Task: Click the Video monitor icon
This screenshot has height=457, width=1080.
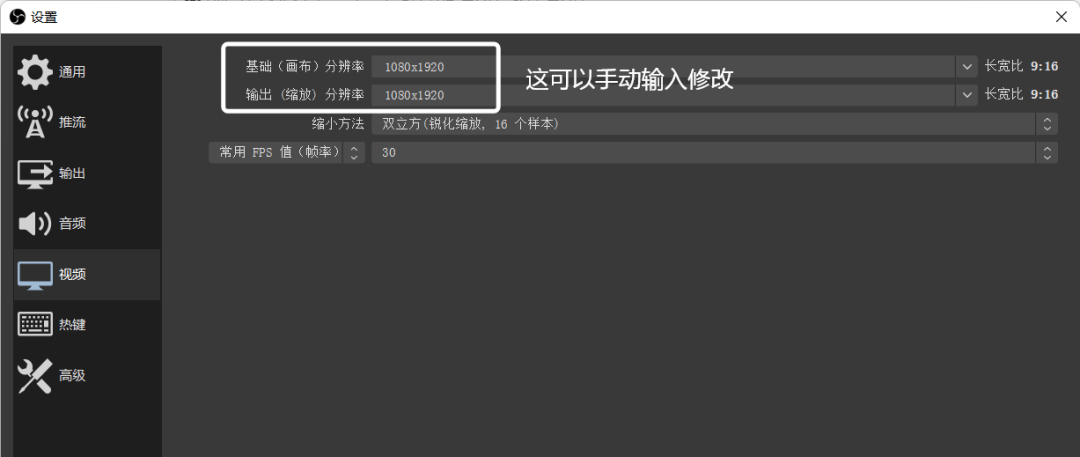Action: (35, 275)
